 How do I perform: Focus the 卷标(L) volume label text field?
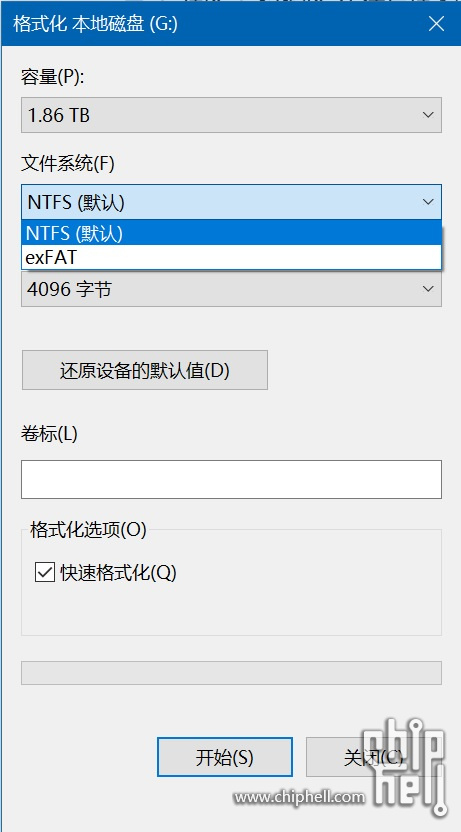(x=231, y=480)
